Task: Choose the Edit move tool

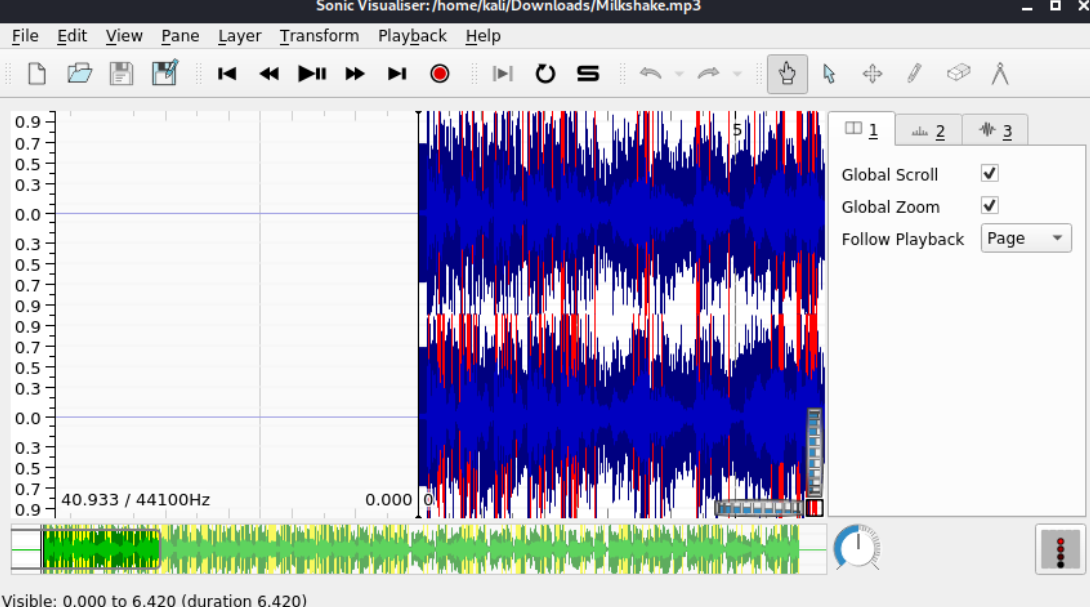Action: pyautogui.click(x=872, y=74)
